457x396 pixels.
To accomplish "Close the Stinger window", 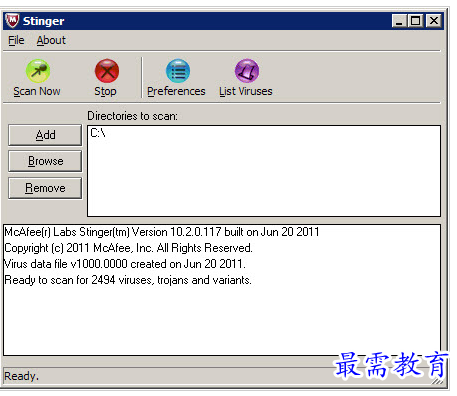I will click(x=434, y=21).
